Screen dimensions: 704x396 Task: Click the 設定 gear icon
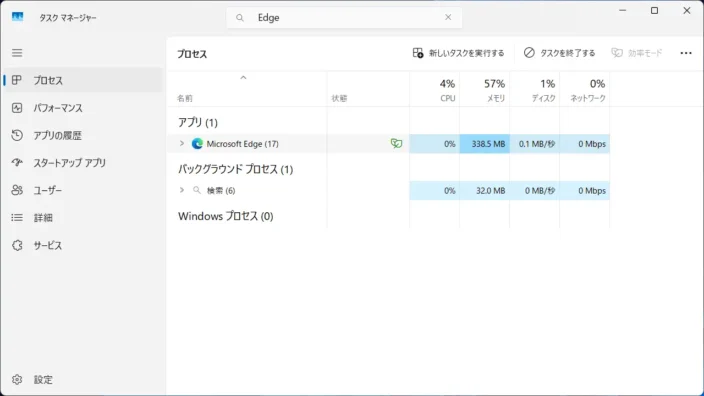(17, 379)
